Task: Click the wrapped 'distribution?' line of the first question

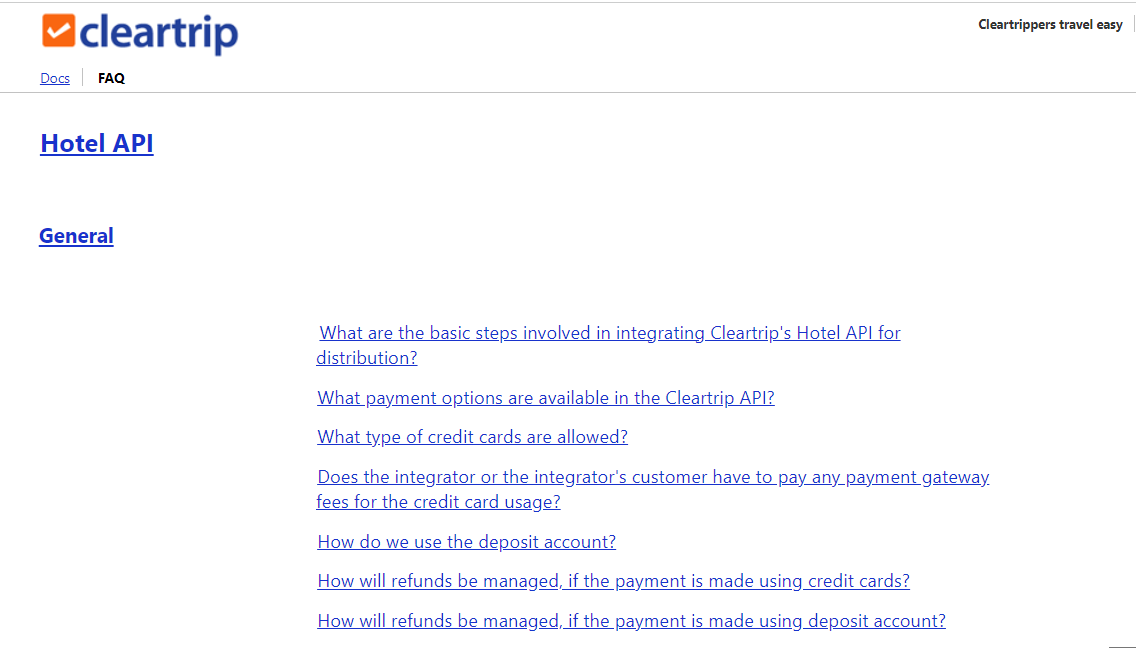Action: 367,358
